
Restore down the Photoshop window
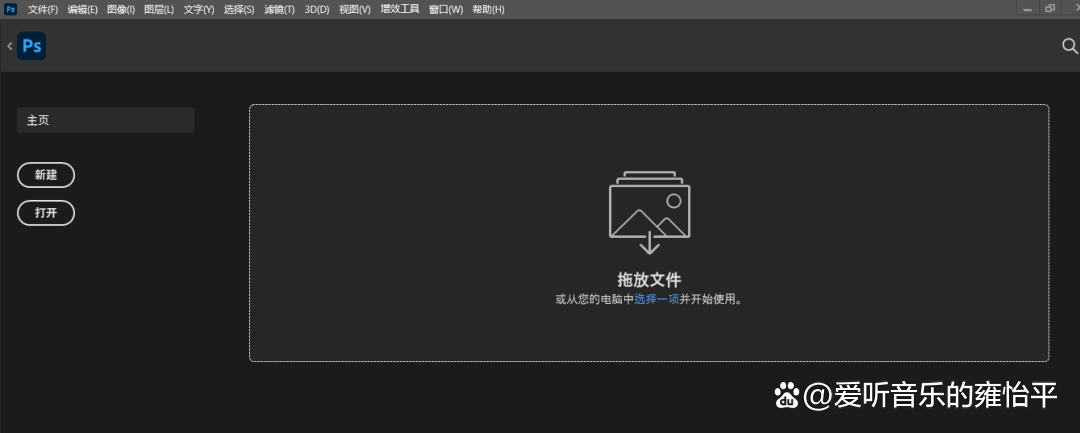click(x=1050, y=9)
